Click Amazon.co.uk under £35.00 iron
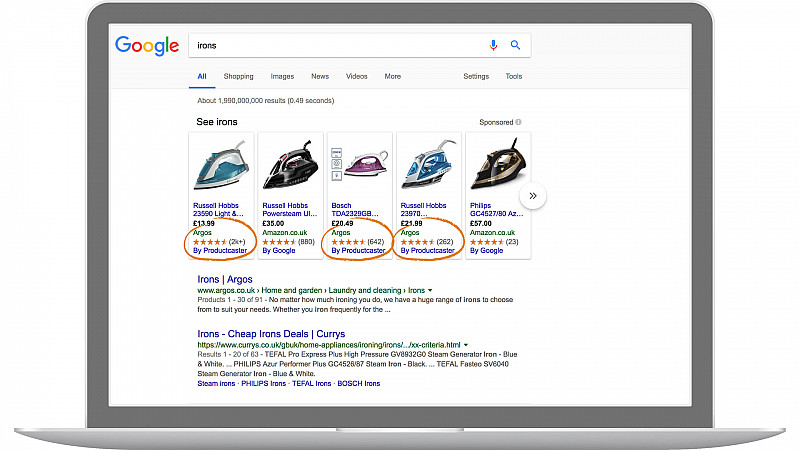800x450 pixels. (x=285, y=233)
